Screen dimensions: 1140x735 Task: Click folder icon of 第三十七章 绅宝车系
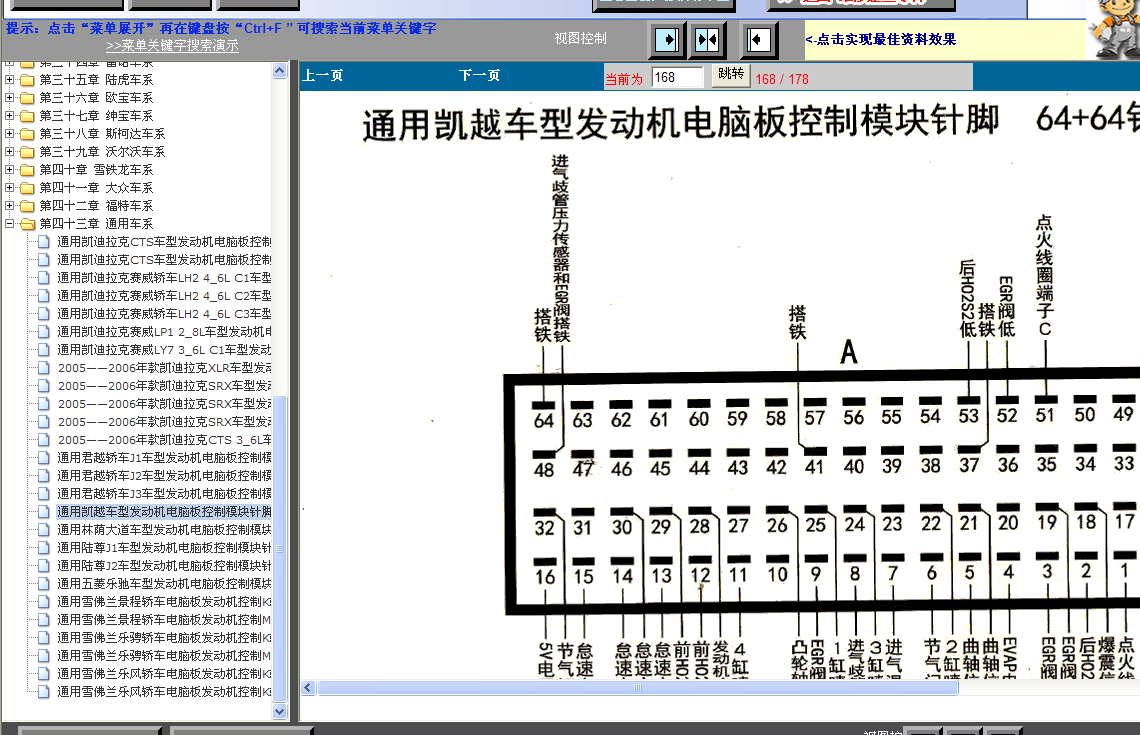pos(28,116)
